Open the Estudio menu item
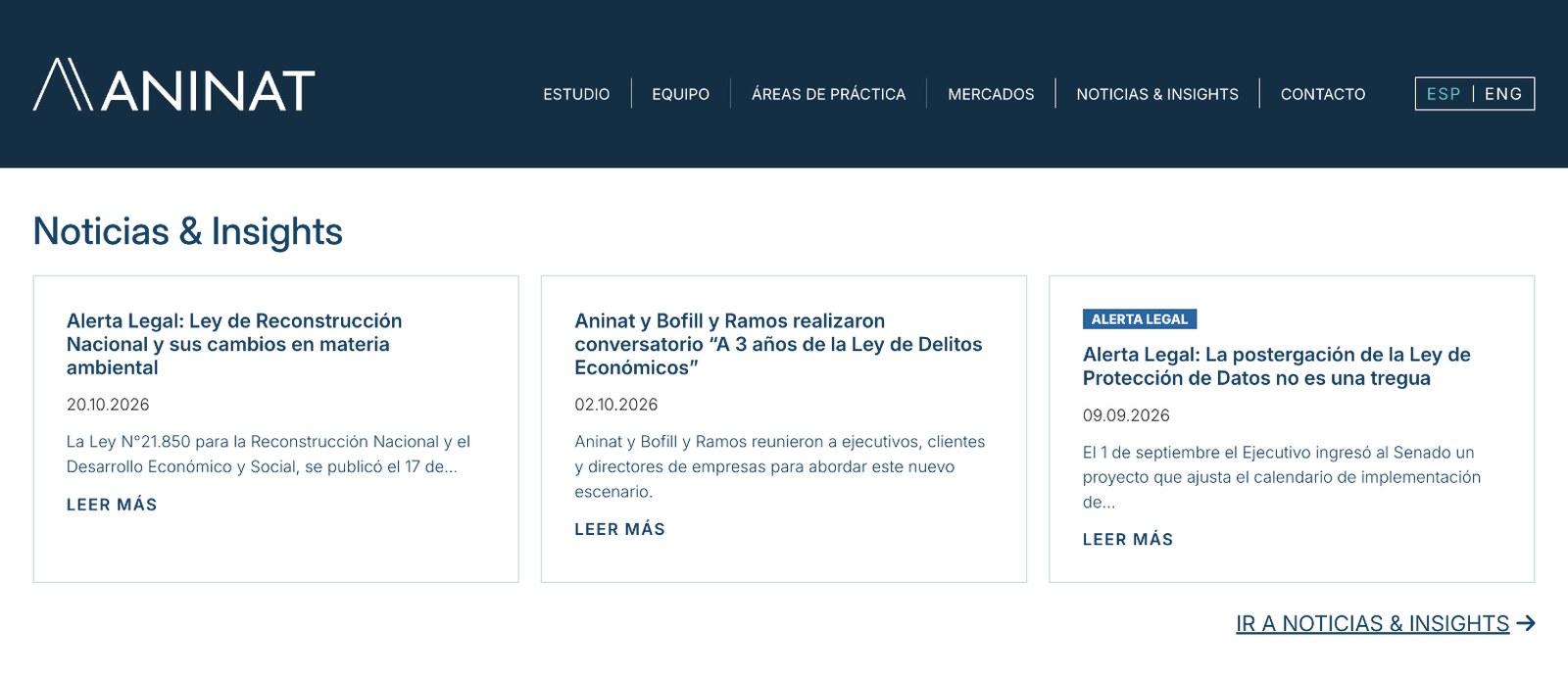Screen dimensions: 1568x678 [x=576, y=94]
